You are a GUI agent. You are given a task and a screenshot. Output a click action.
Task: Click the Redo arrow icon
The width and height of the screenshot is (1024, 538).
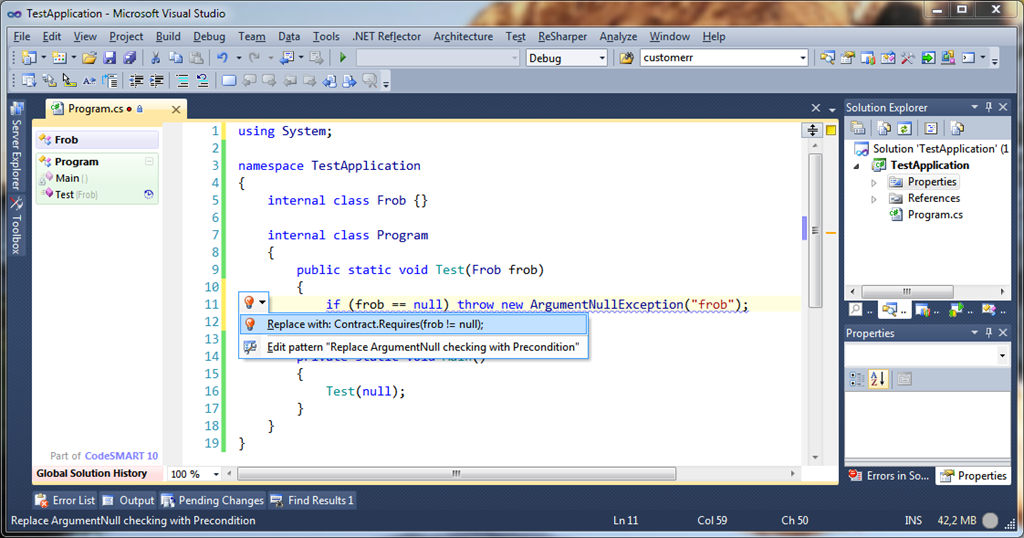point(255,57)
